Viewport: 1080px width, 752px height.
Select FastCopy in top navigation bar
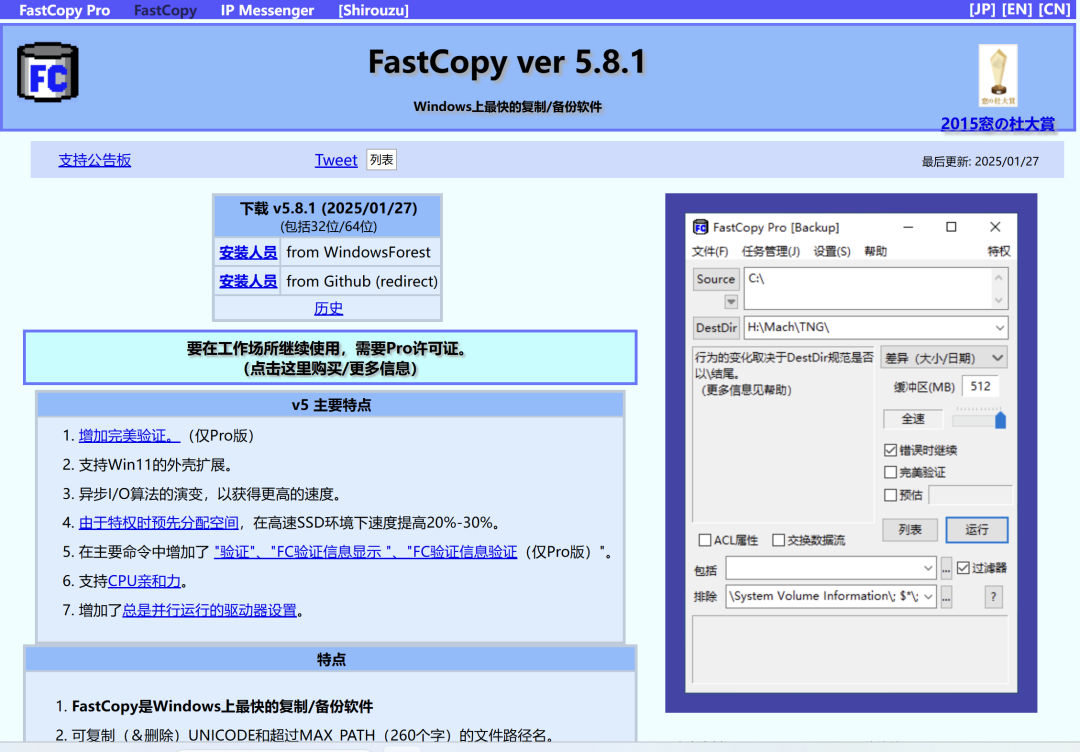coord(165,10)
